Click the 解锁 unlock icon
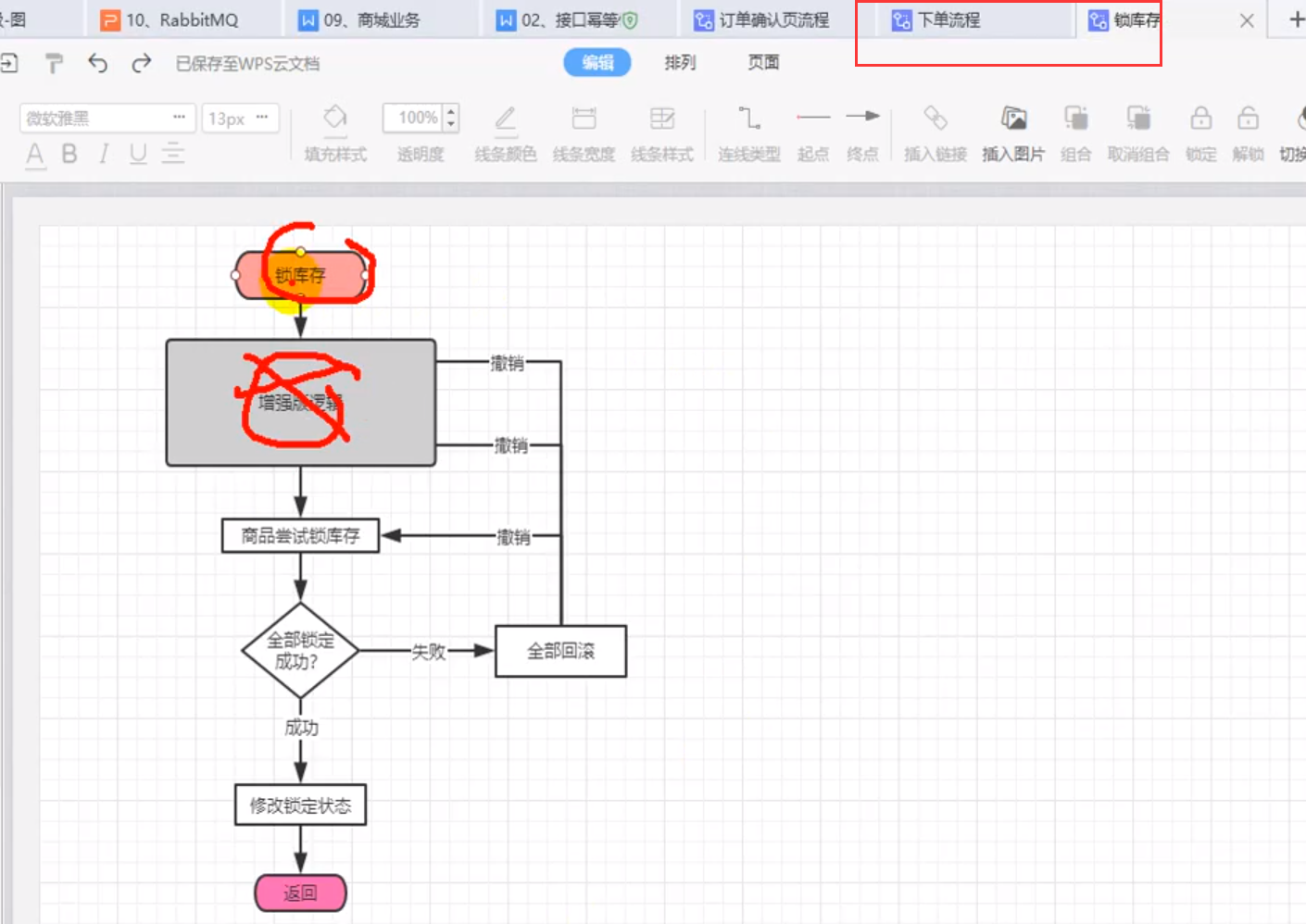This screenshot has height=924, width=1306. point(1248,119)
